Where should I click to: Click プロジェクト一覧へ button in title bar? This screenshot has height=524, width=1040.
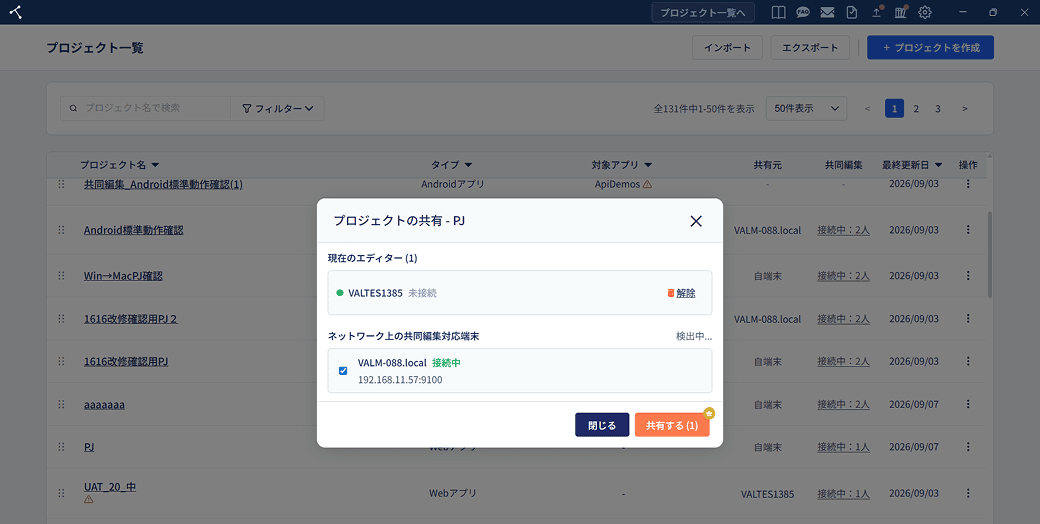click(703, 13)
